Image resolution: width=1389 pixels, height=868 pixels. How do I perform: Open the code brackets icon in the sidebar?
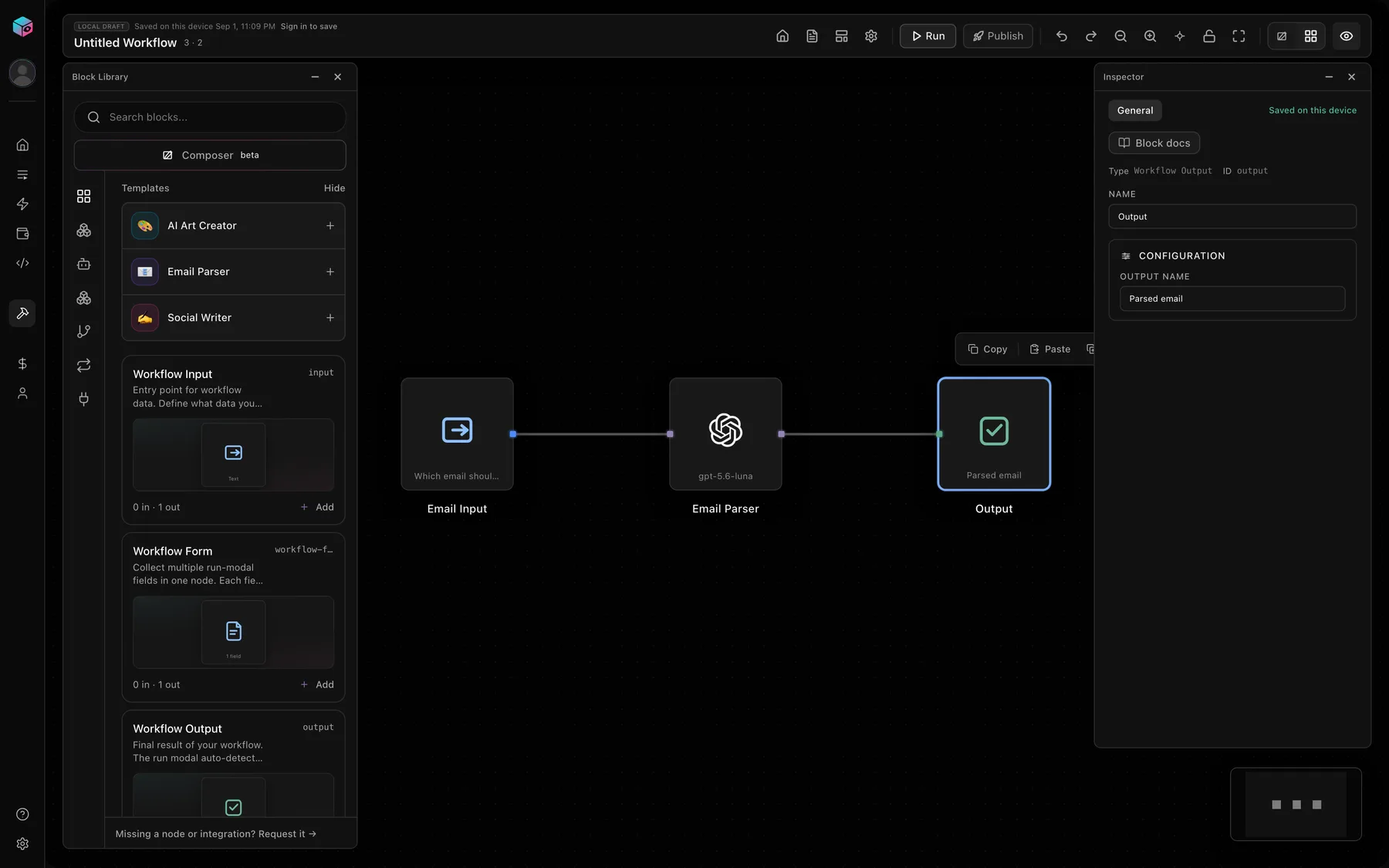click(x=22, y=263)
